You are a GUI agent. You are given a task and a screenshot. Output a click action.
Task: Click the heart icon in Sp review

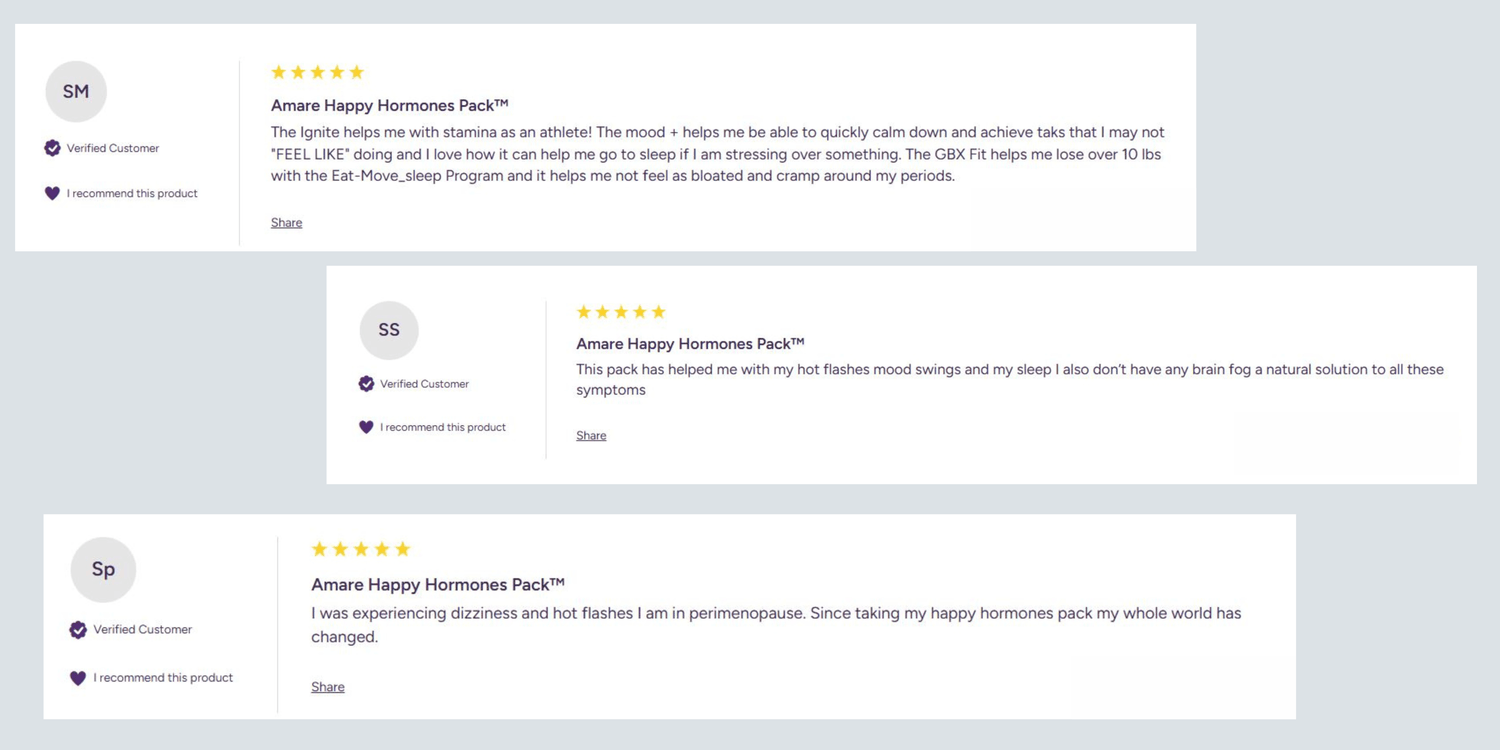78,678
